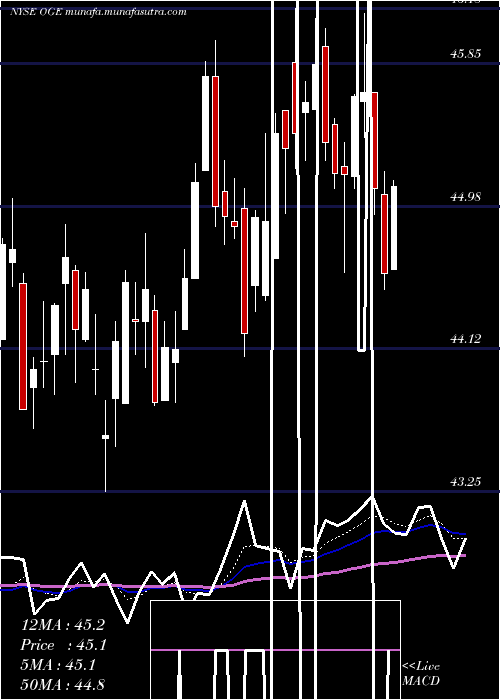Click the NYSE OGE munafa.munafasutra.com title text
Screen dimensions: 500x700
coord(98,12)
